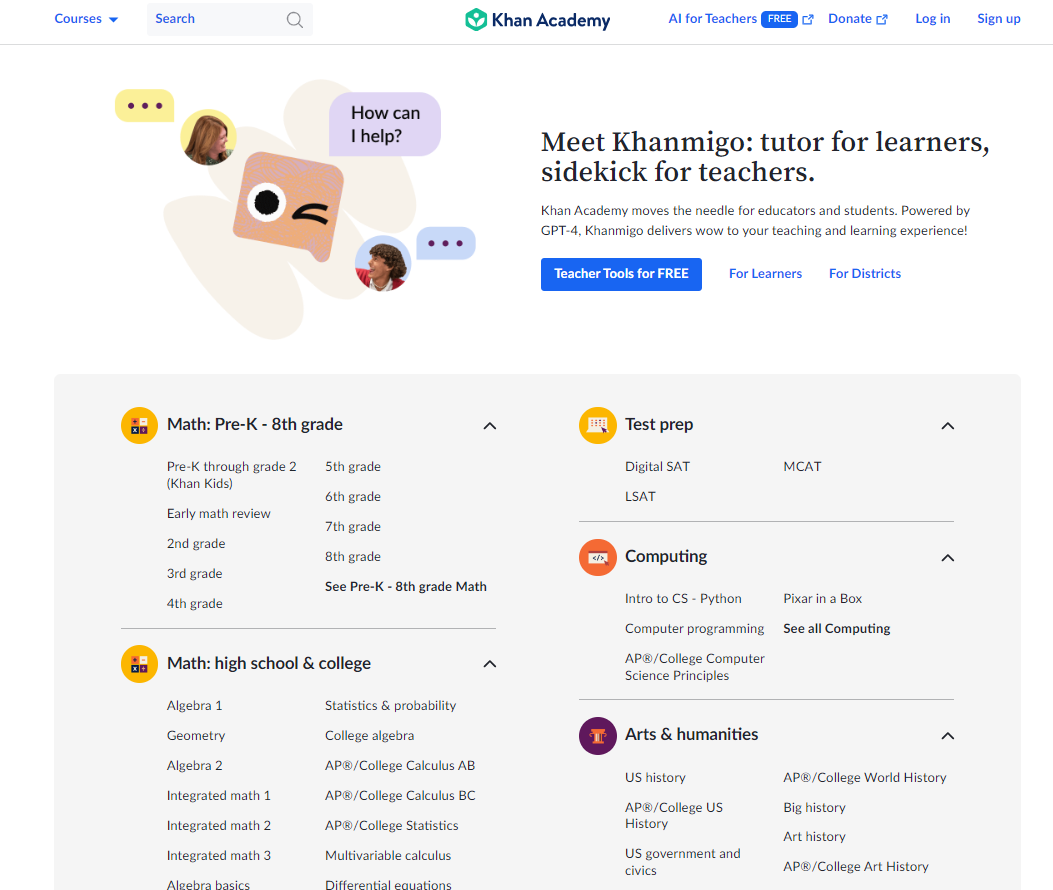Select 6th grade math
1053x890 pixels.
click(353, 497)
